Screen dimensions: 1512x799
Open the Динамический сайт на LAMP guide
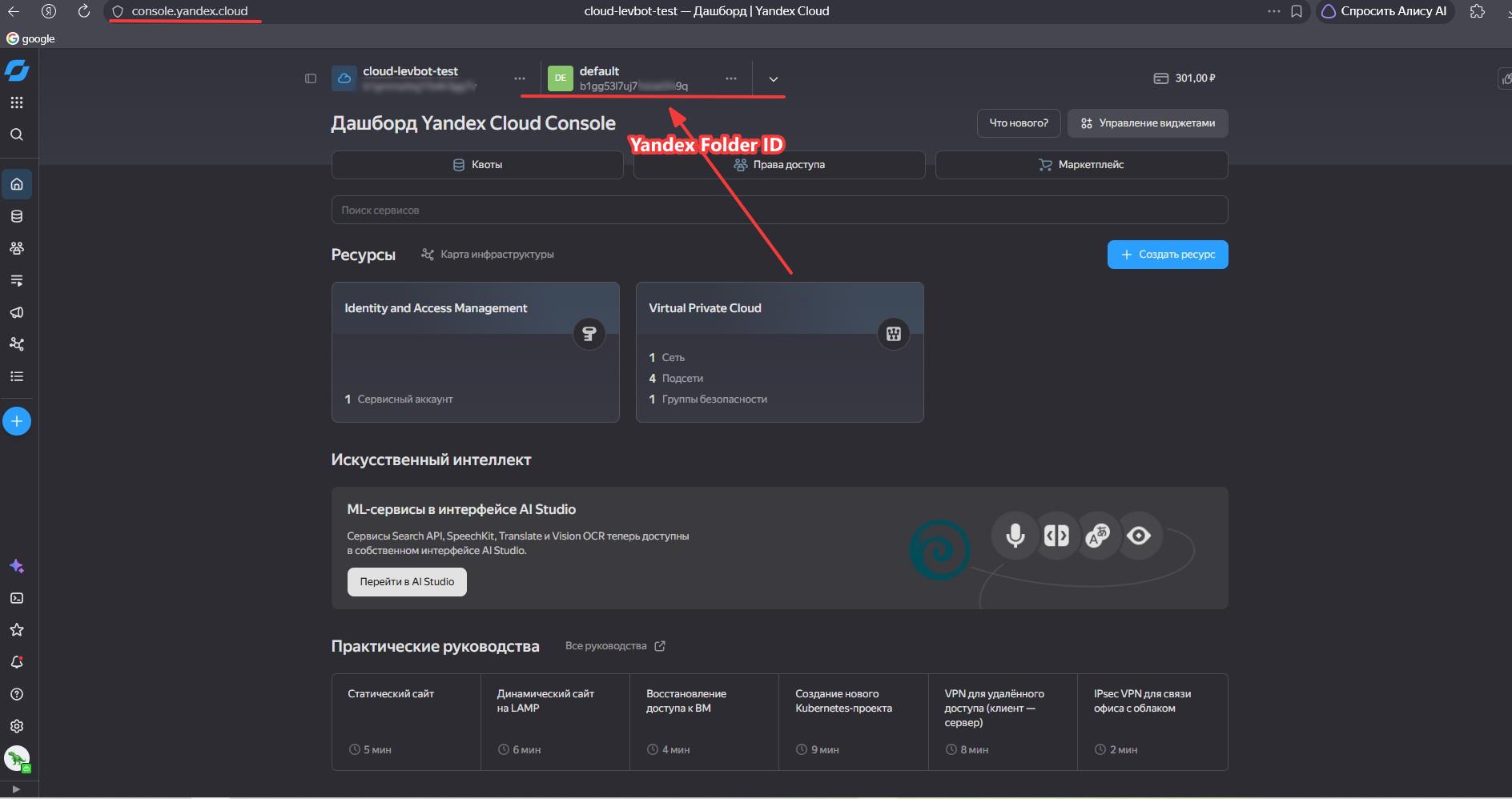click(x=555, y=722)
